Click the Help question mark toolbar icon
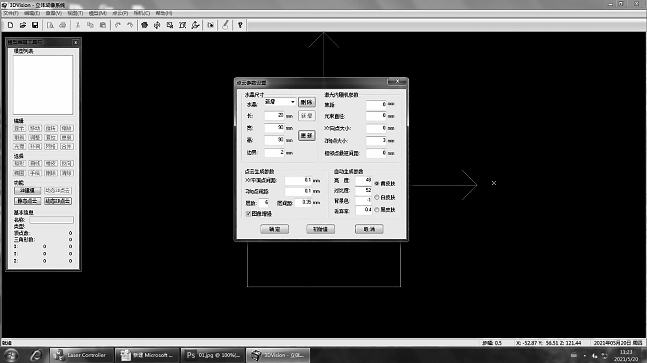The width and height of the screenshot is (647, 363). click(x=240, y=25)
